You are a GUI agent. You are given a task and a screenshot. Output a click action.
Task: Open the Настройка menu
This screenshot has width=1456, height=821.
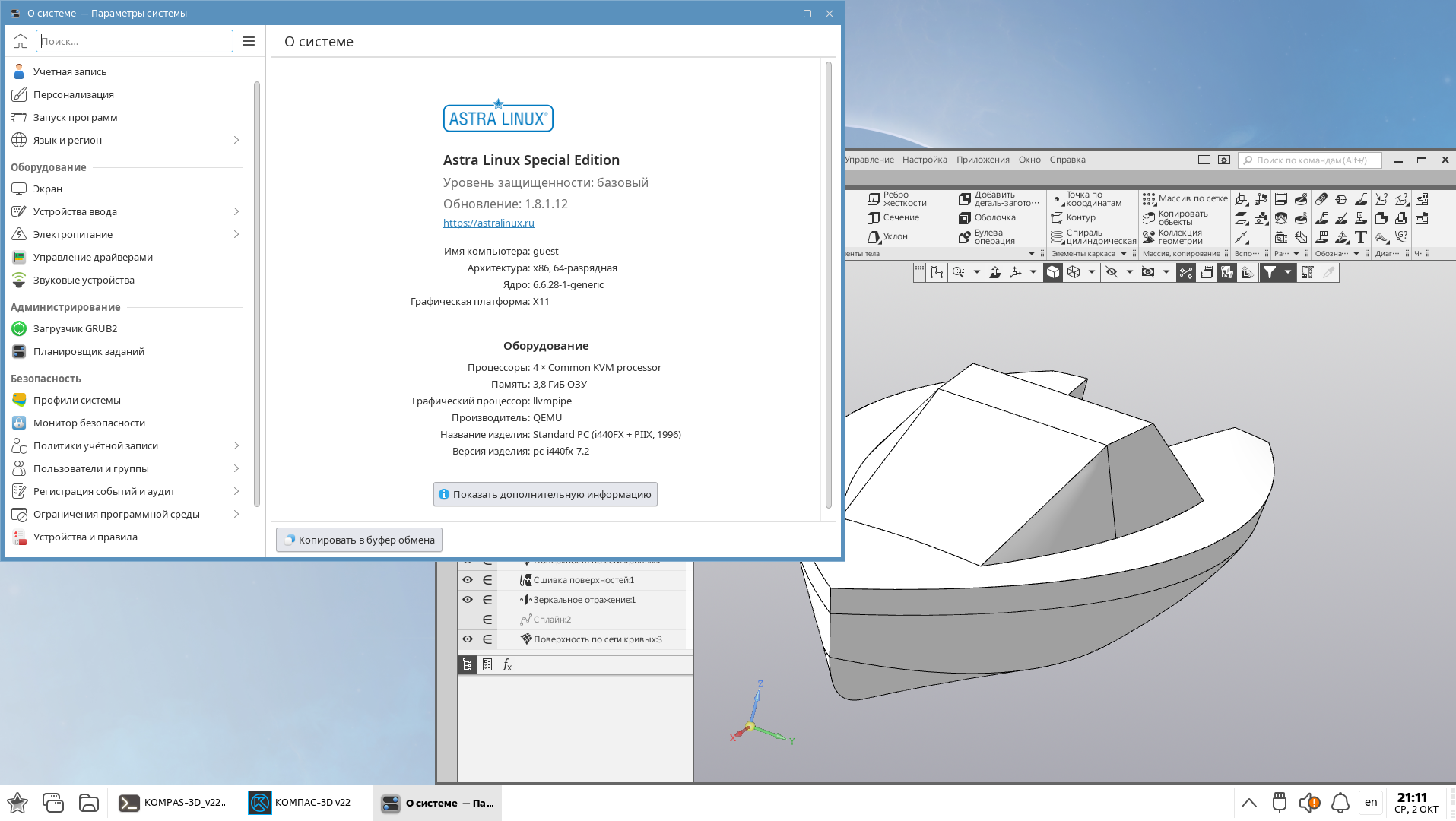[x=925, y=160]
